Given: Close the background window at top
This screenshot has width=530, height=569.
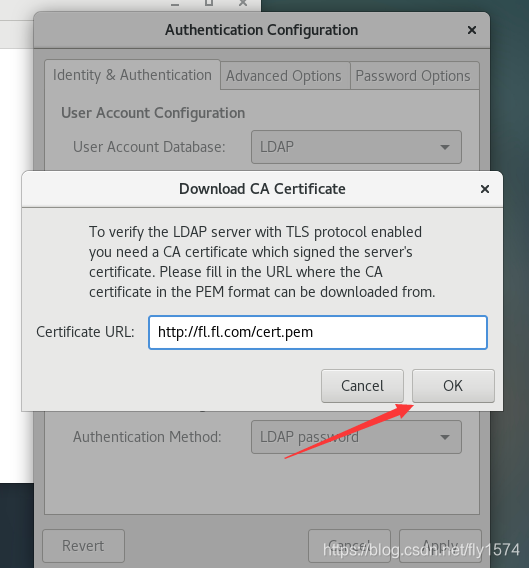Looking at the screenshot, I should [243, 3].
